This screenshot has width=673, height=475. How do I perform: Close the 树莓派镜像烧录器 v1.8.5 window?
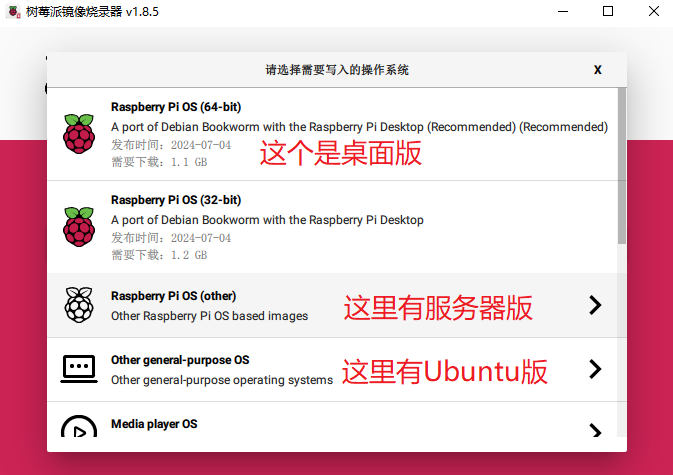point(654,12)
